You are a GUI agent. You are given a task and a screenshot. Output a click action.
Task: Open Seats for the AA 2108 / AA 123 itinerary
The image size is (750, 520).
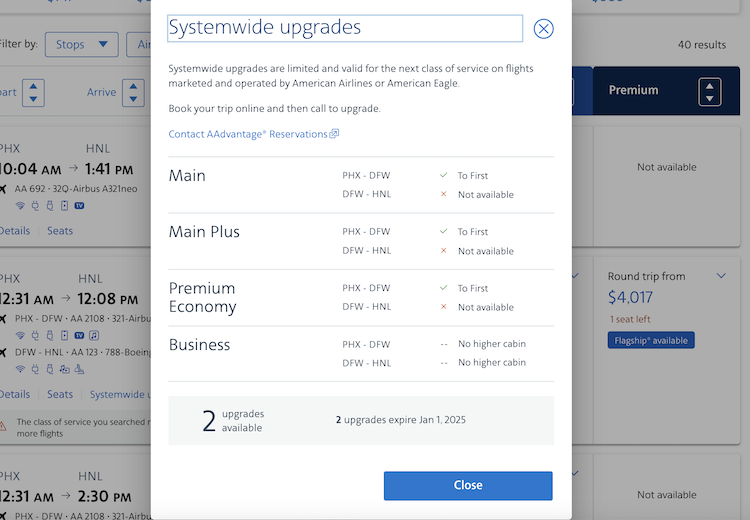(x=60, y=394)
